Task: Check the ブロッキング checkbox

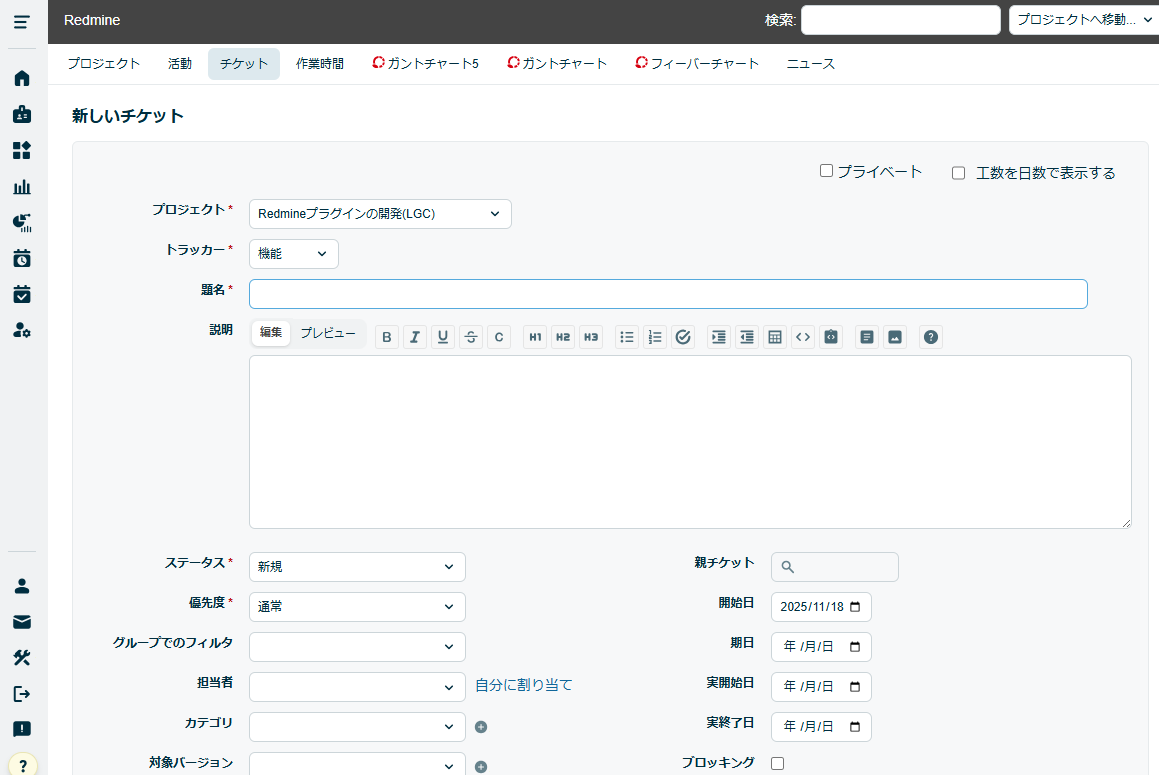Action: pos(778,763)
